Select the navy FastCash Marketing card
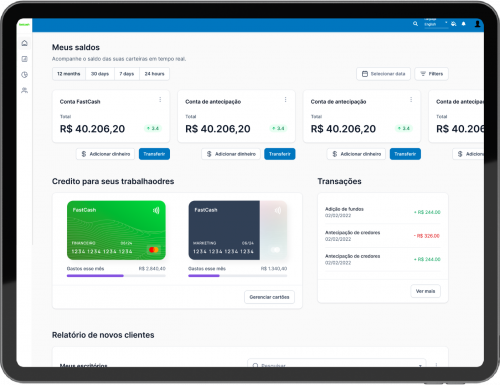 pos(238,230)
